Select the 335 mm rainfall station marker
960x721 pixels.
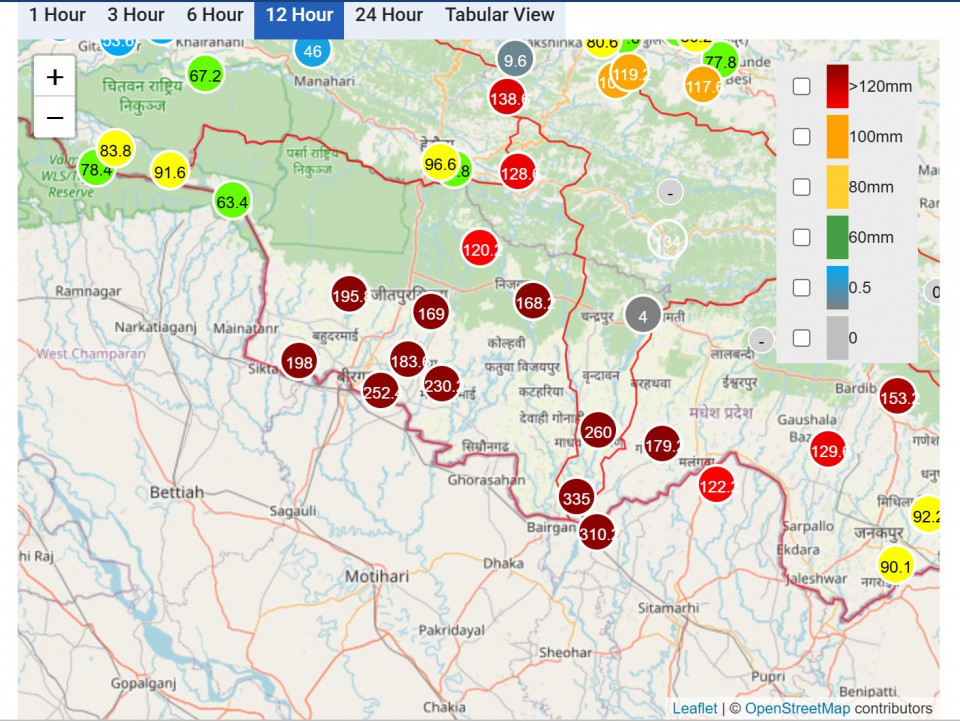click(x=576, y=497)
